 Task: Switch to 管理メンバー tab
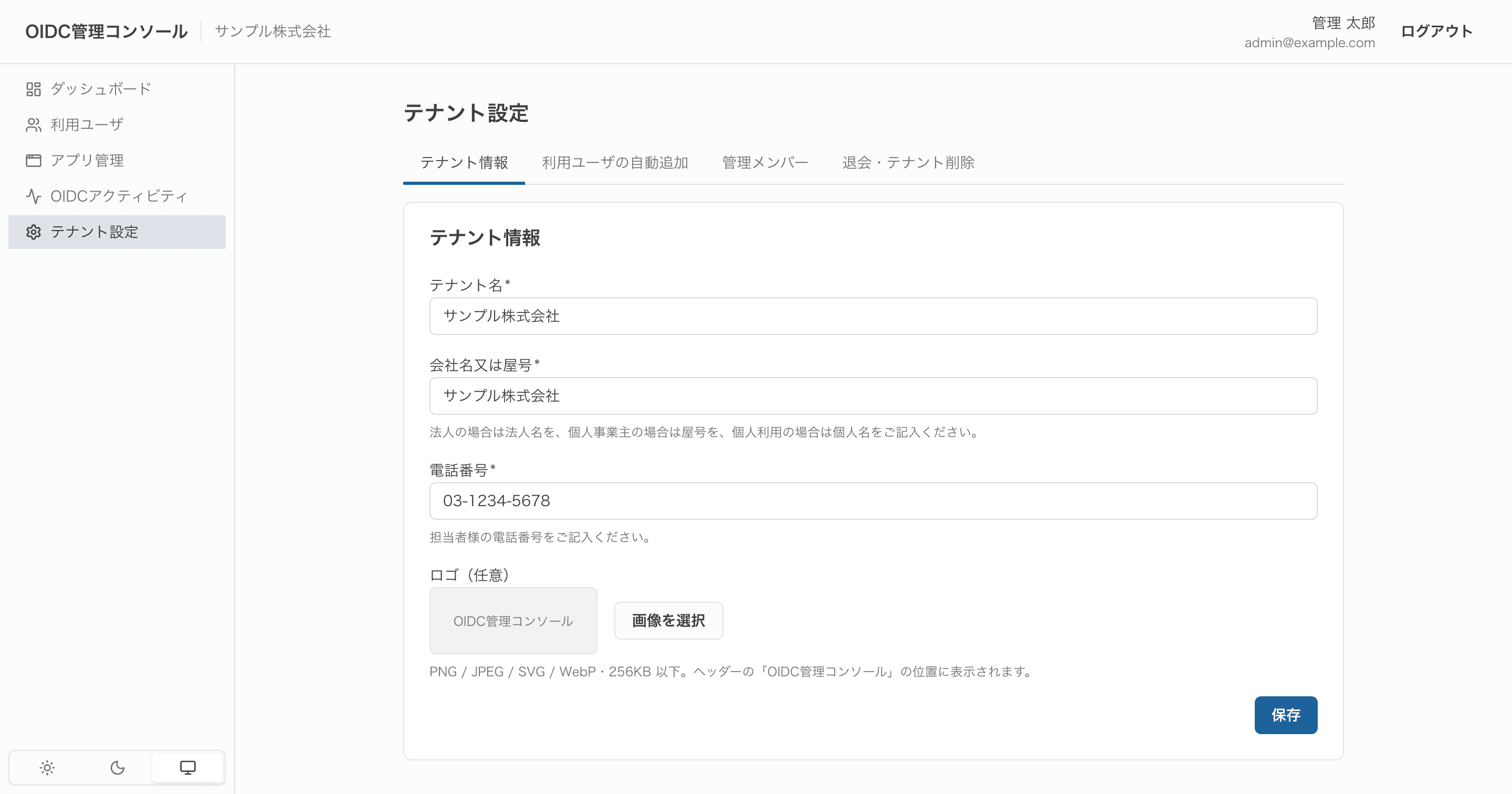pos(765,163)
